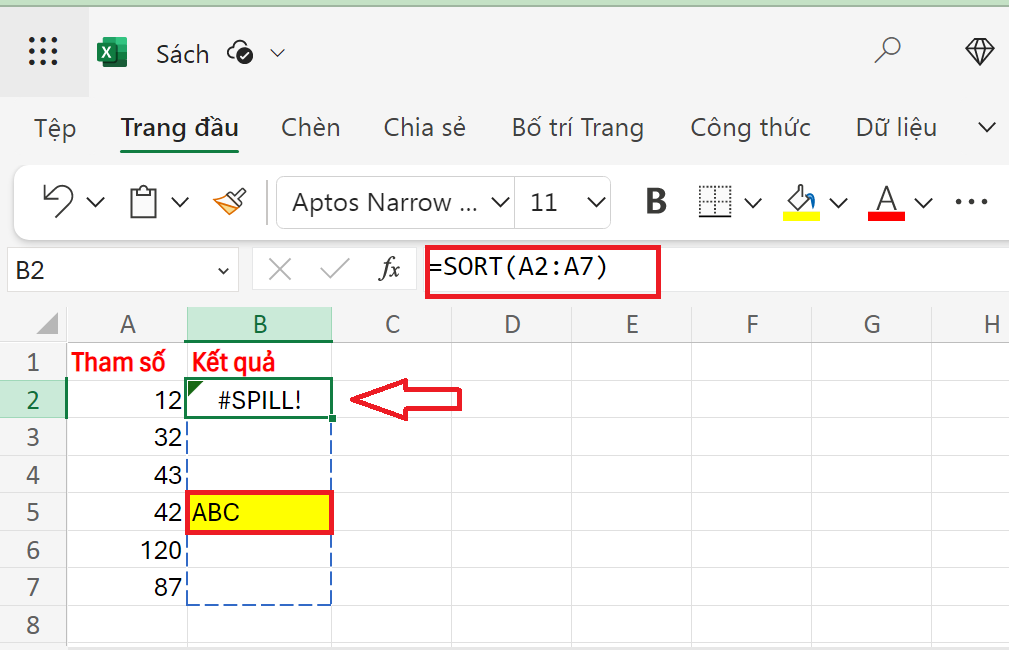This screenshot has height=650, width=1009.
Task: Select column C header
Action: (392, 324)
